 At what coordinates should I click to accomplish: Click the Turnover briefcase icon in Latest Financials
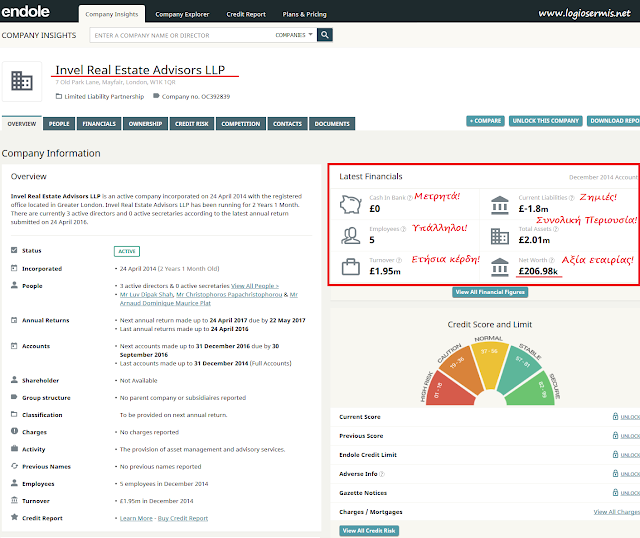point(351,267)
